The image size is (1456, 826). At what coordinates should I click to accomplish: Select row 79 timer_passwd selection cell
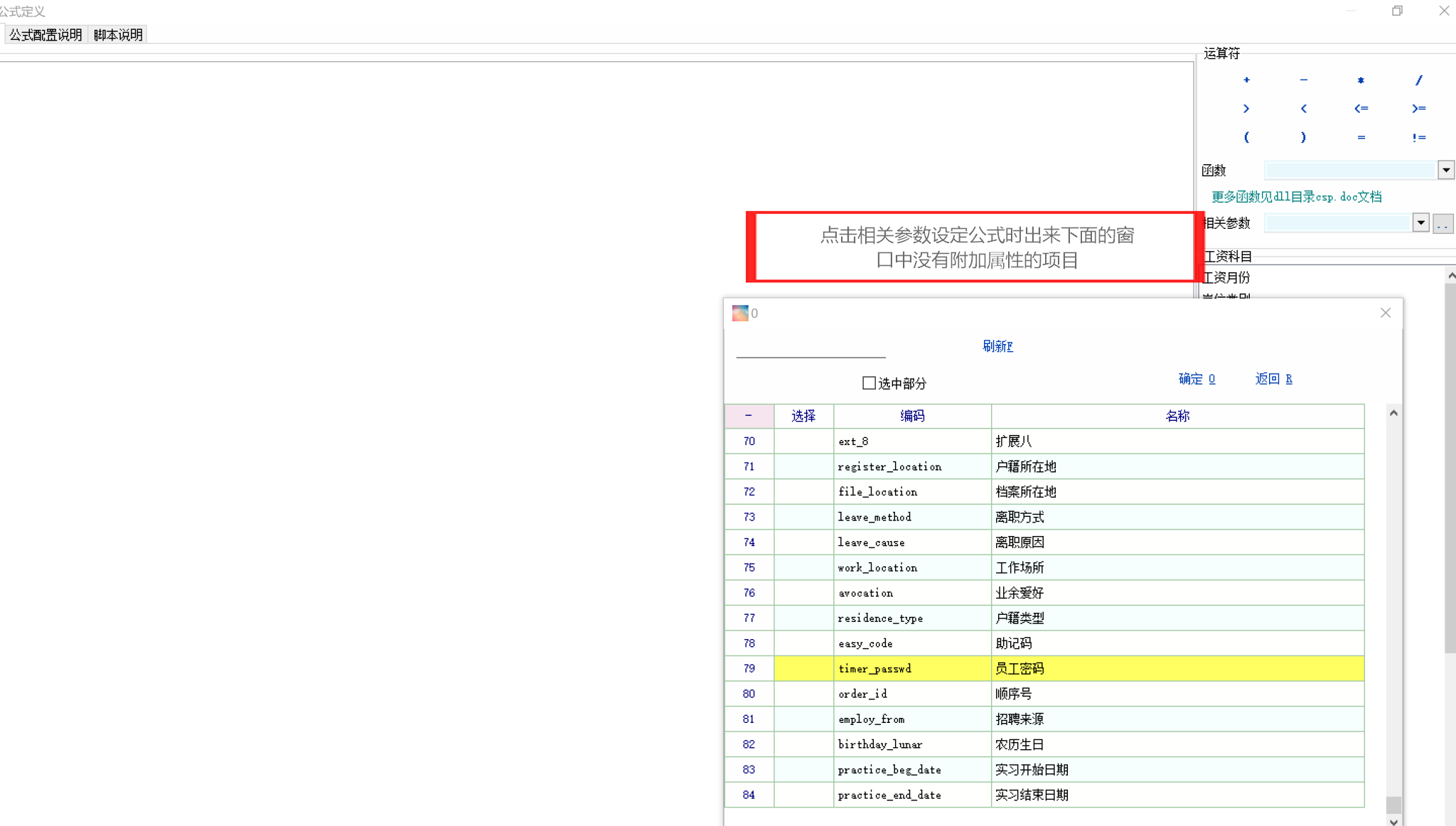pyautogui.click(x=803, y=668)
